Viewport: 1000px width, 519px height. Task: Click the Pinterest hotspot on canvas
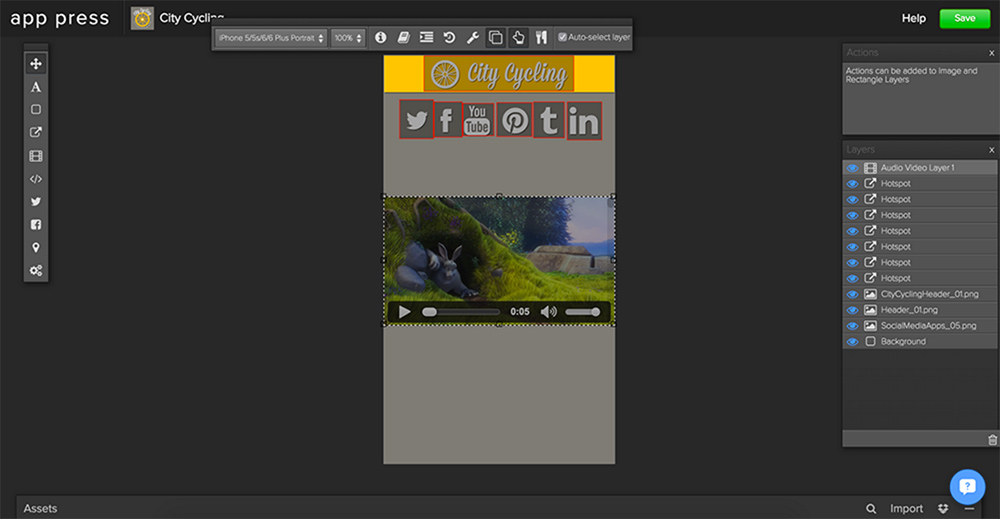[x=514, y=119]
